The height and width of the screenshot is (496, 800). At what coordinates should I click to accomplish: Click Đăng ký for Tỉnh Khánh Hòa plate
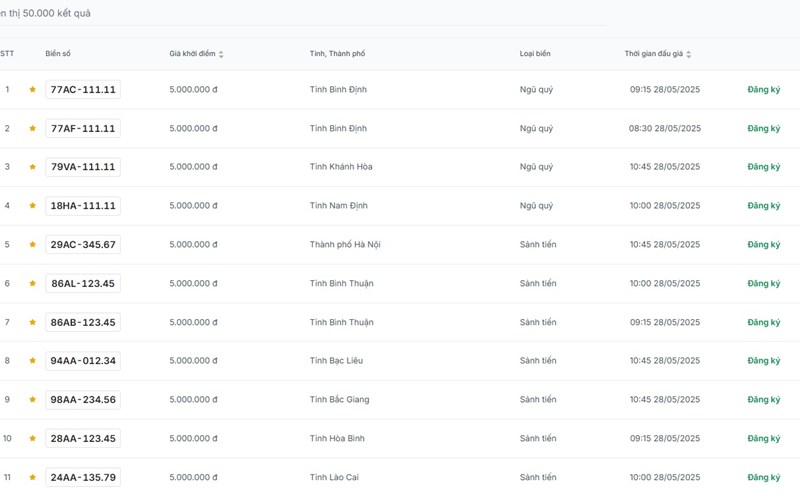click(763, 167)
